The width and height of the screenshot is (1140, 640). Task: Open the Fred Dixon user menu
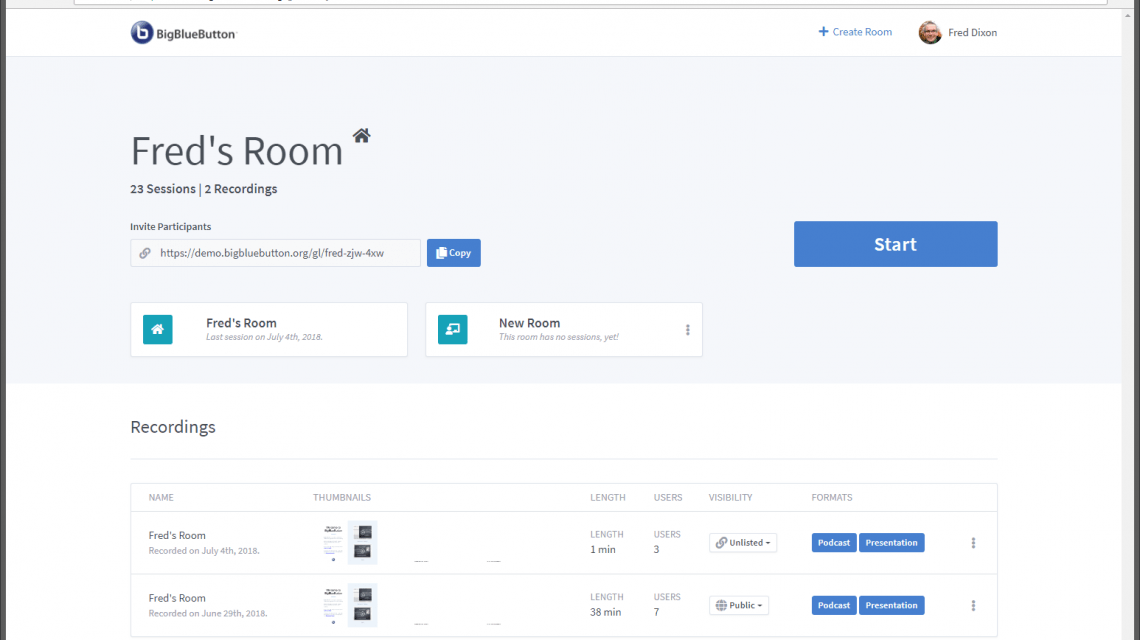[958, 33]
